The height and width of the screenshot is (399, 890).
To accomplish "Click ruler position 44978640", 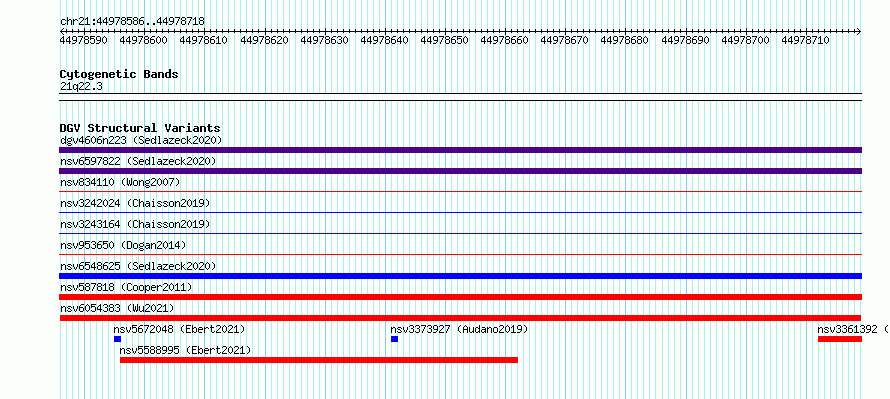I will click(384, 40).
